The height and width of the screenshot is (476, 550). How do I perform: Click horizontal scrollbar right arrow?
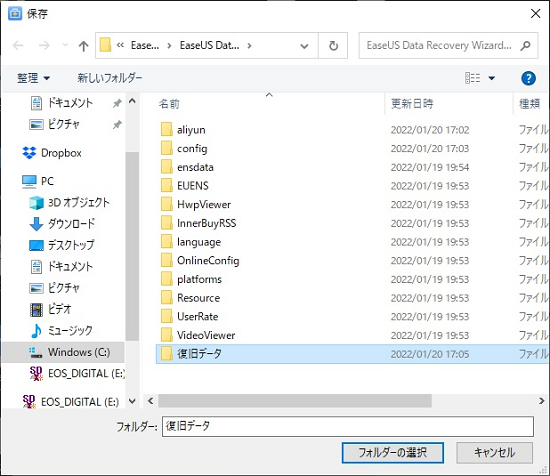[542, 401]
